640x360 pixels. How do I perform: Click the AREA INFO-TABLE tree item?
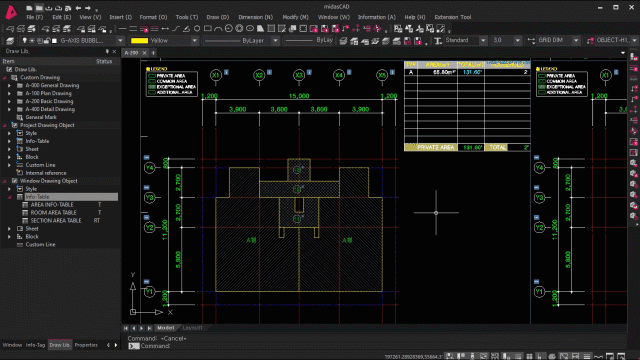52,204
